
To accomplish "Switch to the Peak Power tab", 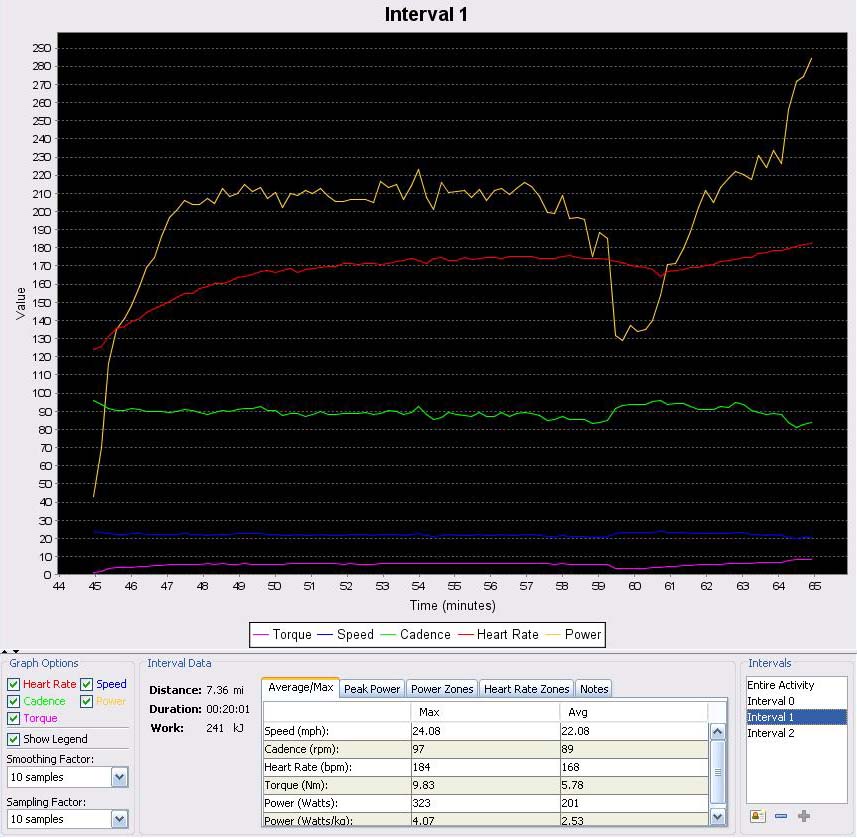I will coord(371,688).
